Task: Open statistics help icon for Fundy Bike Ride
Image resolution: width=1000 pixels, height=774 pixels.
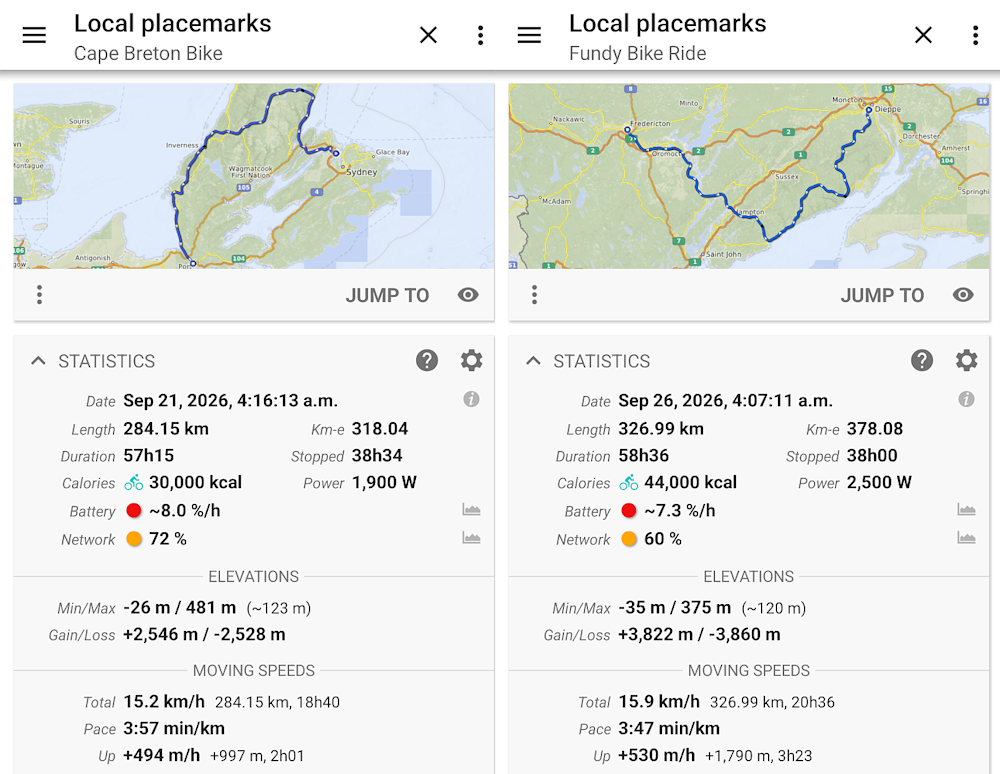Action: [x=922, y=360]
